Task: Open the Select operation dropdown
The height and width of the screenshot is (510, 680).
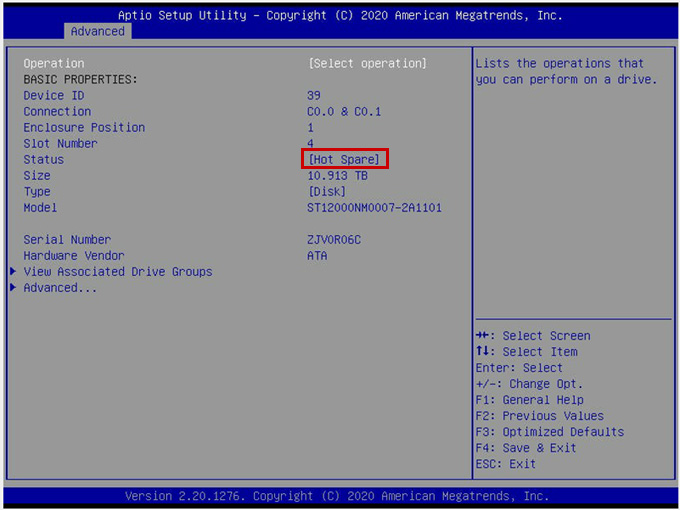Action: (367, 63)
